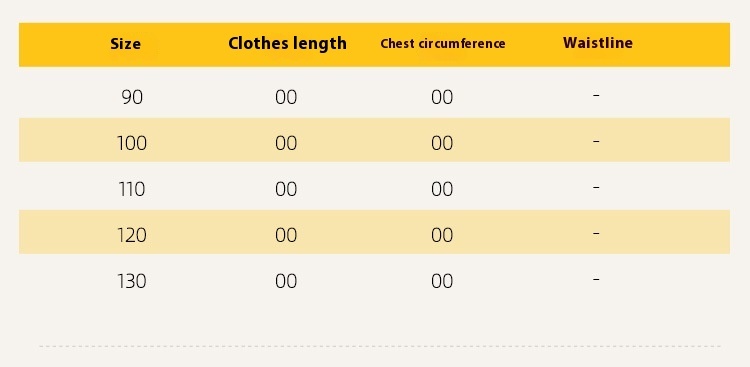Select the size 130 cell
The height and width of the screenshot is (367, 750).
coord(132,281)
